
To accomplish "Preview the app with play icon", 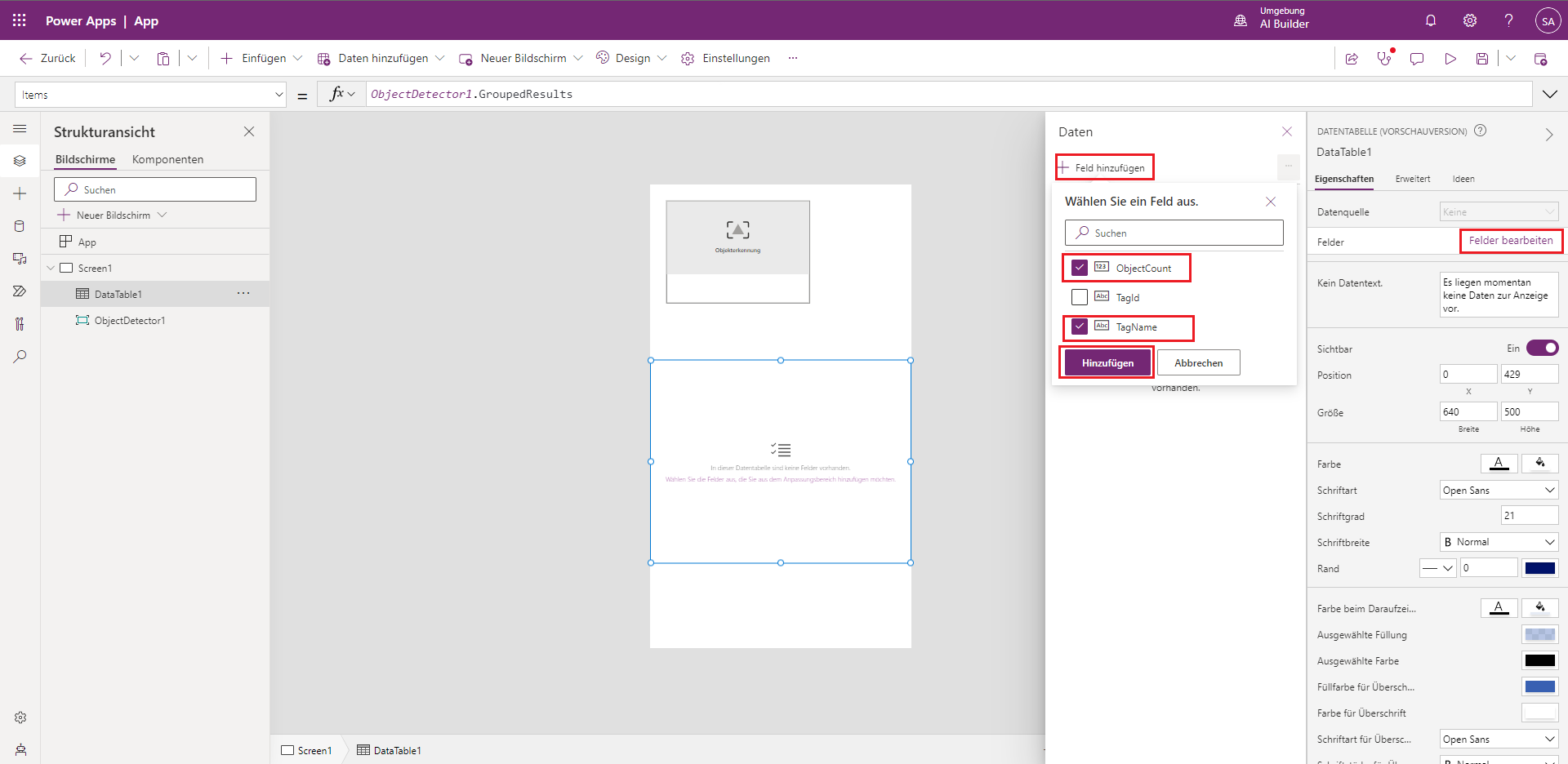I will coord(1450,59).
